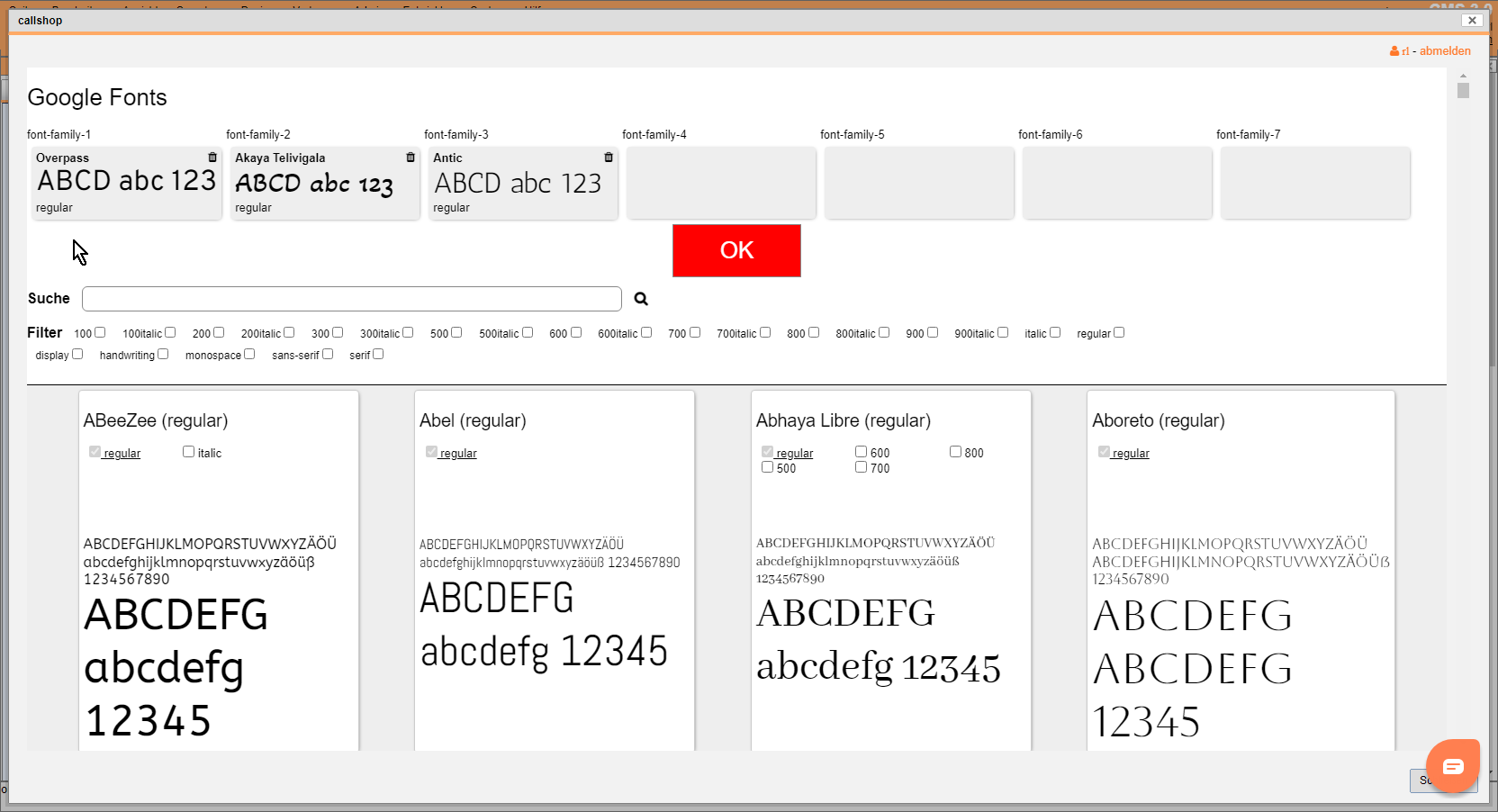Click the regular checkbox of Aboreto
This screenshot has width=1498, height=812.
tap(1104, 452)
